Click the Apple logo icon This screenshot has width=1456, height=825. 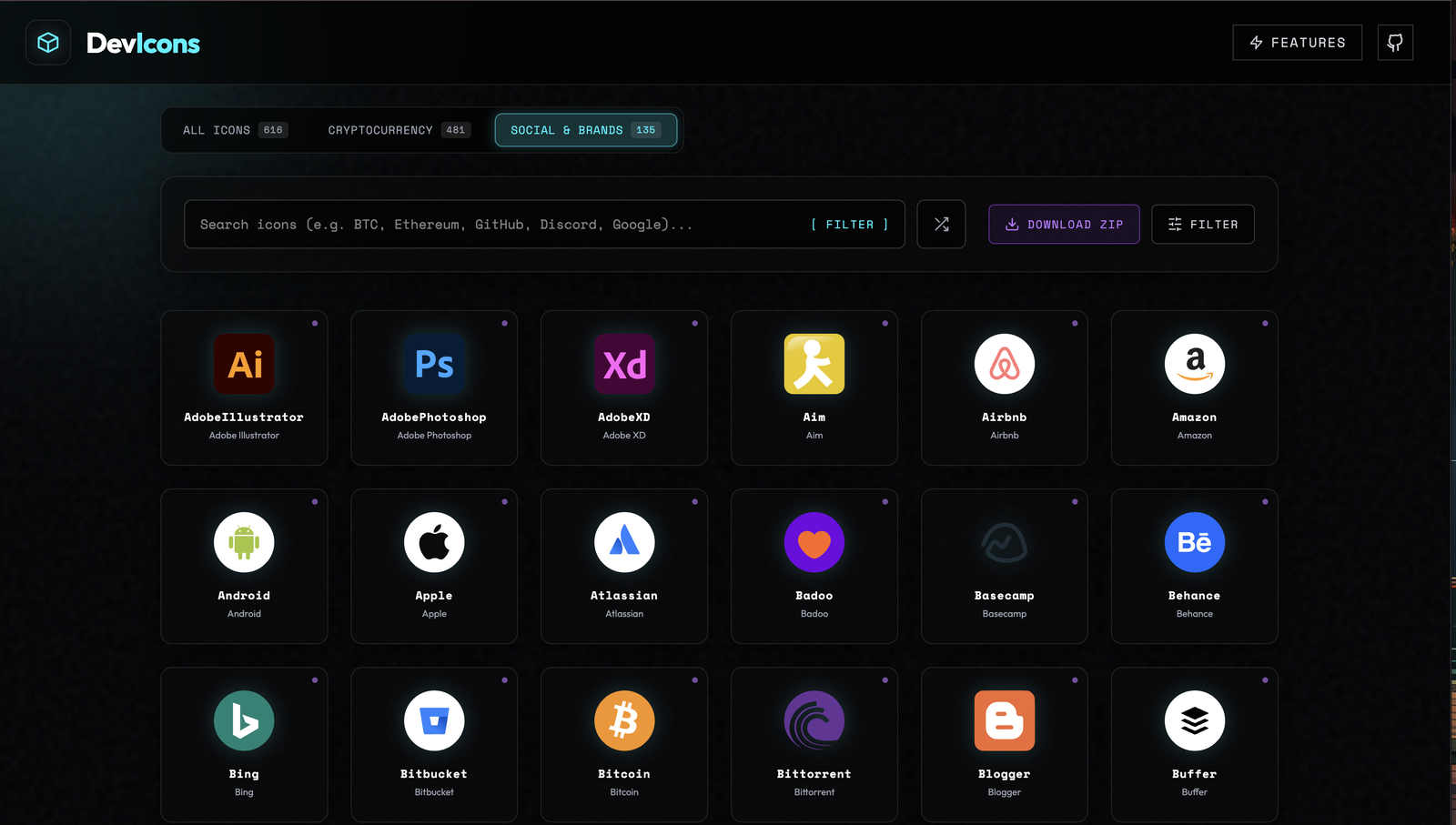click(434, 542)
